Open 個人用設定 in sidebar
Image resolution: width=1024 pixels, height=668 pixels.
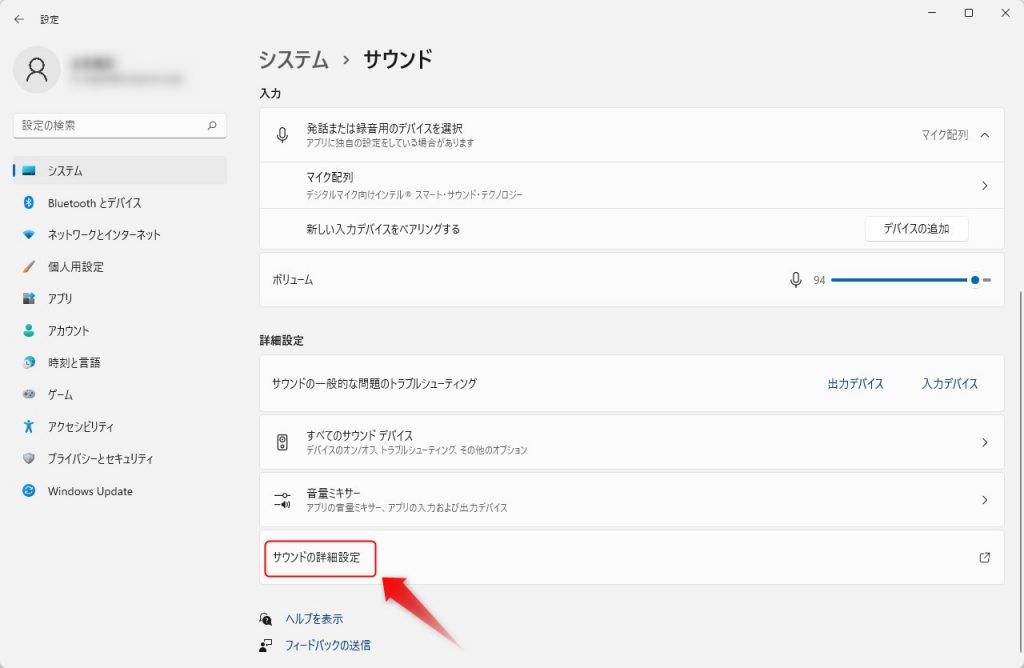[120, 266]
